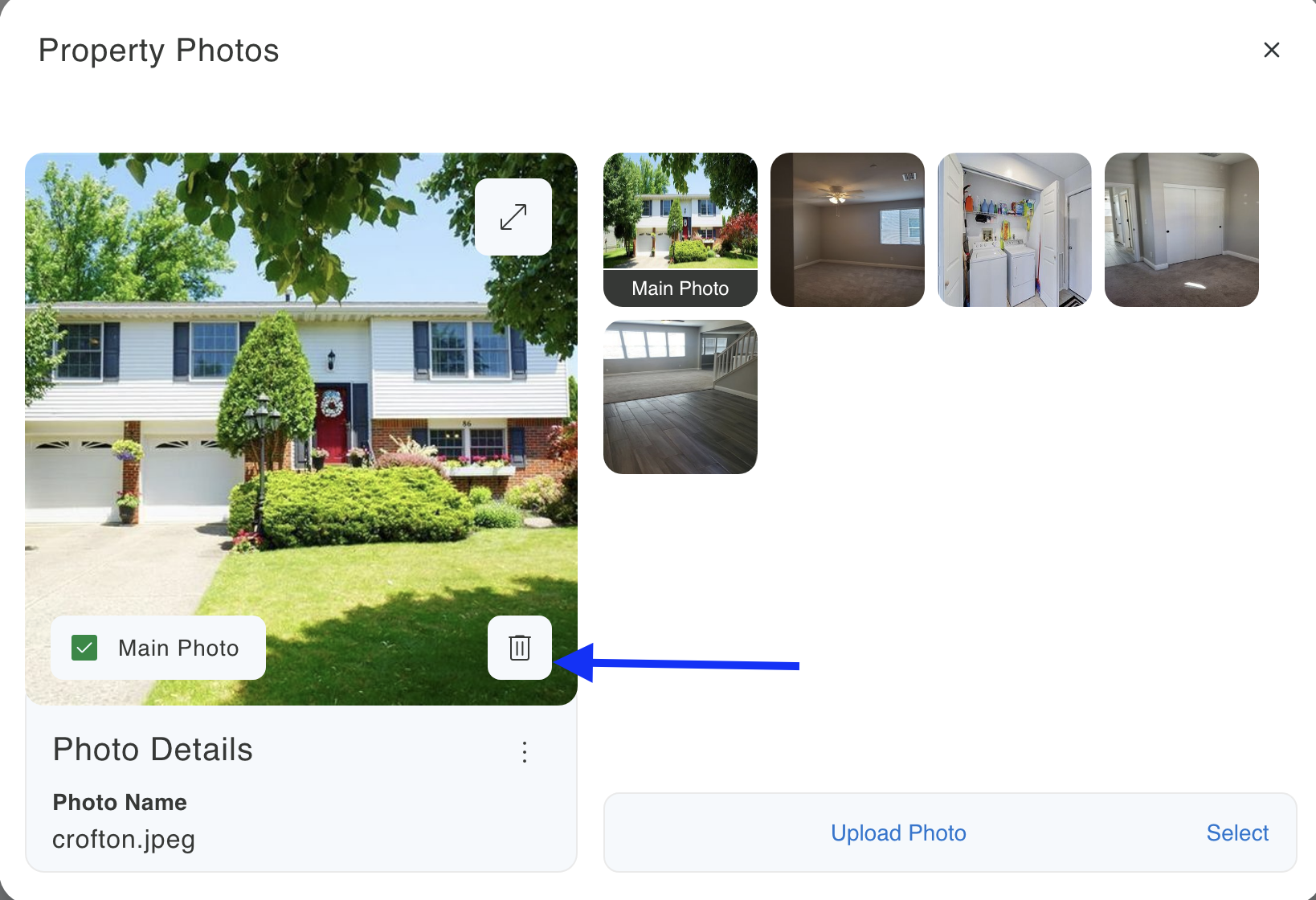Click the empty upload bar area
Image resolution: width=1316 pixels, height=900 pixels.
(717, 833)
